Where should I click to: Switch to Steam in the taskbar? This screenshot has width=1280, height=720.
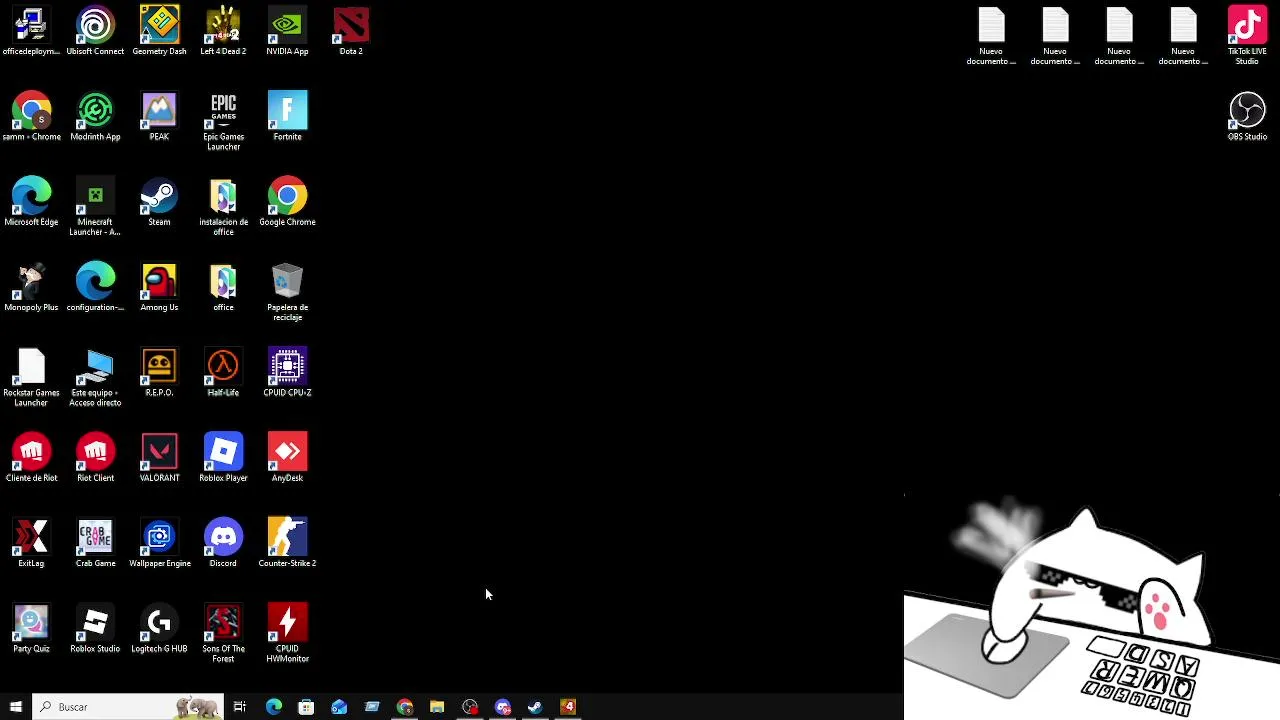pyautogui.click(x=535, y=707)
